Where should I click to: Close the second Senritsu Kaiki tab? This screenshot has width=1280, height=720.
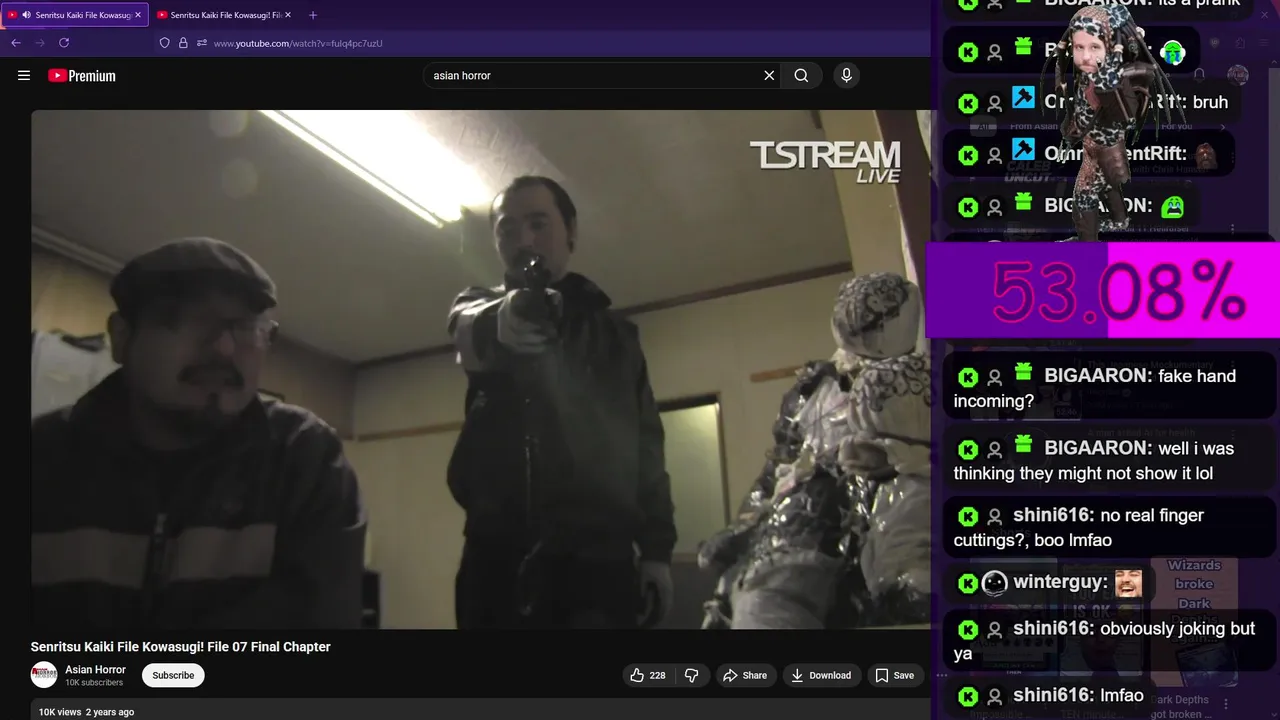(287, 15)
